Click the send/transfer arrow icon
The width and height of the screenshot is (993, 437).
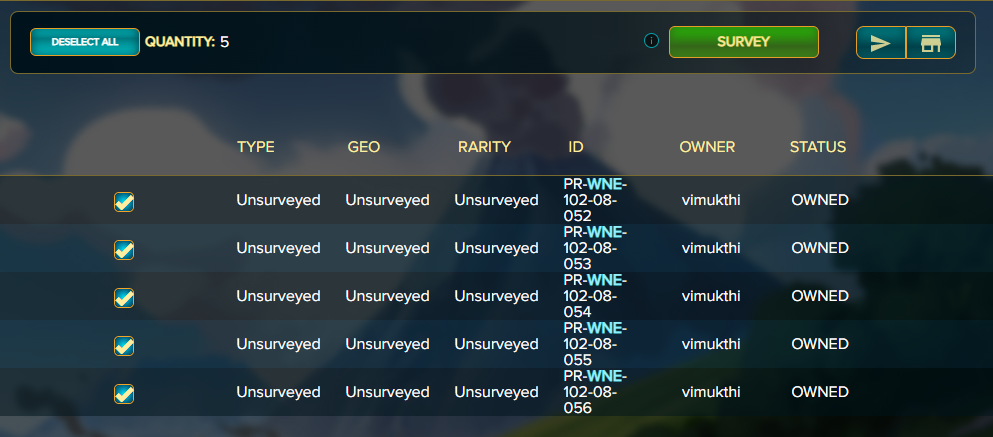[x=881, y=42]
